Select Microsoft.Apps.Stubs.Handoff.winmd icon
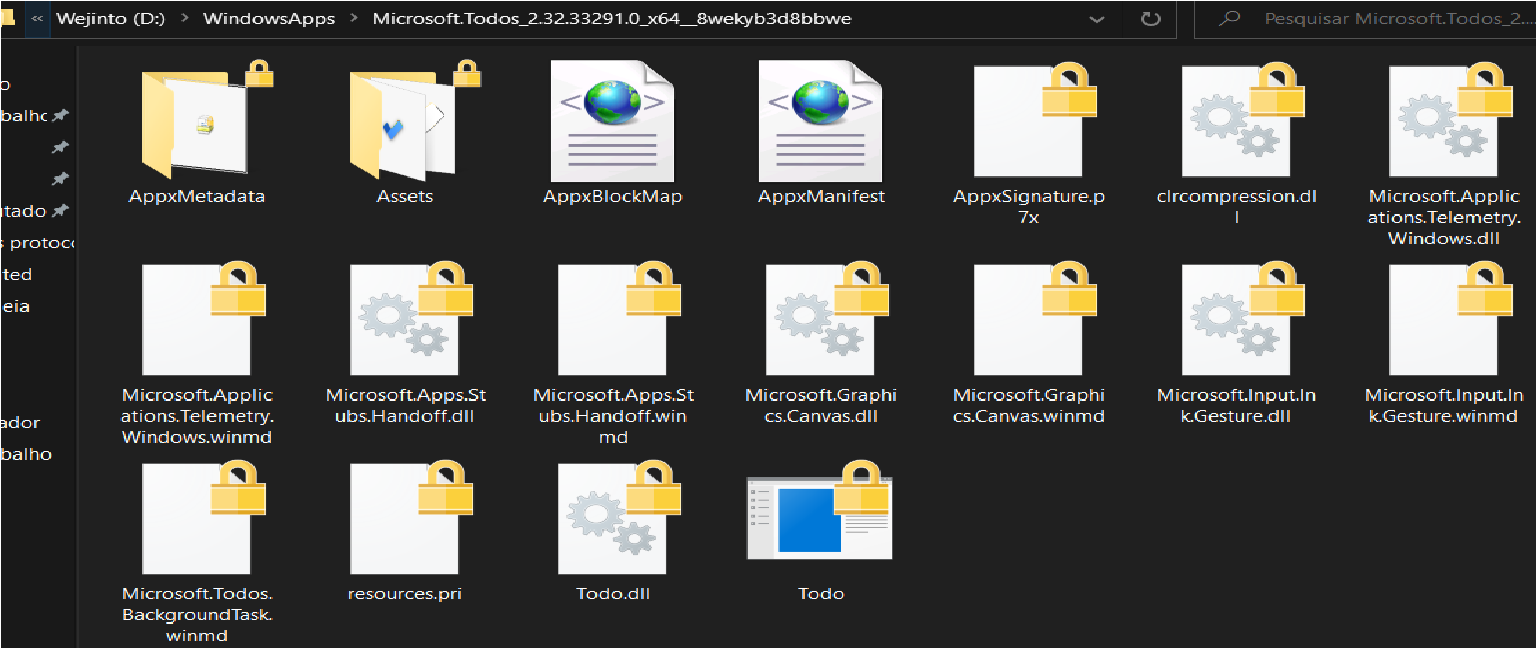1536x648 pixels. pyautogui.click(x=619, y=318)
